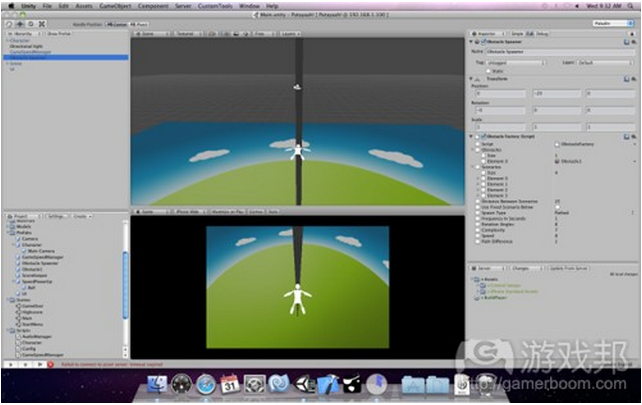Open the Changes dropdown in Server panel
The height and width of the screenshot is (405, 642).
[x=527, y=268]
